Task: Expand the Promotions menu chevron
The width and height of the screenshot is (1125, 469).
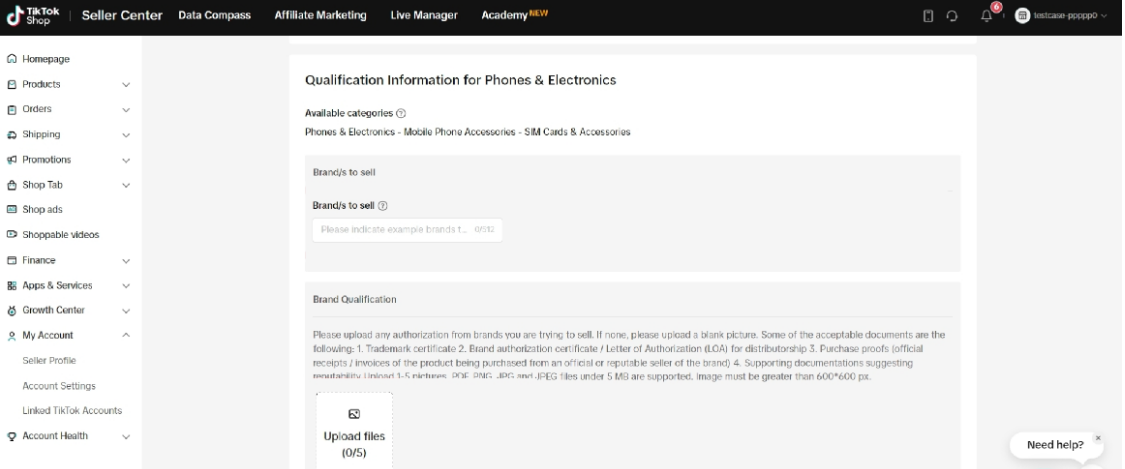Action: (126, 160)
